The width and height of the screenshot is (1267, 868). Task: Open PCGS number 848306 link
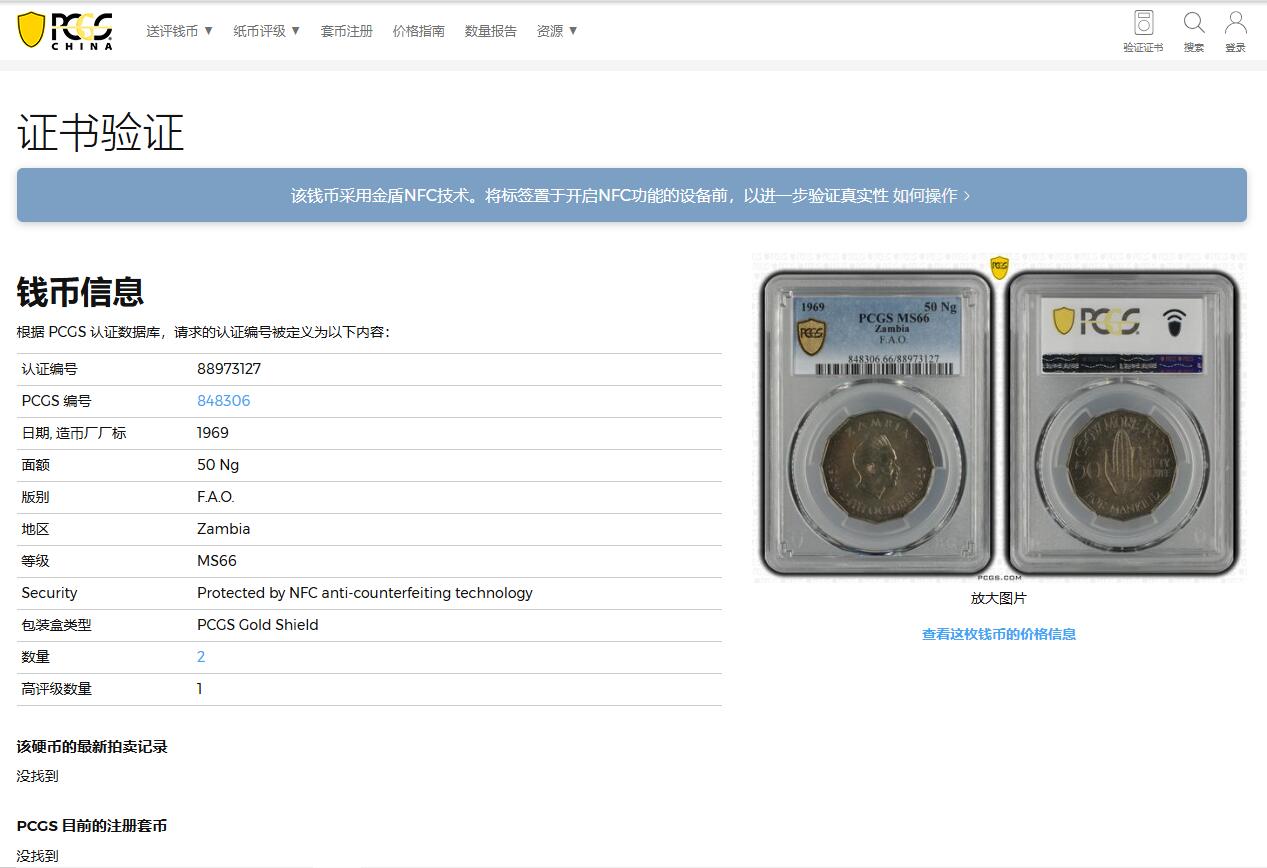point(224,401)
